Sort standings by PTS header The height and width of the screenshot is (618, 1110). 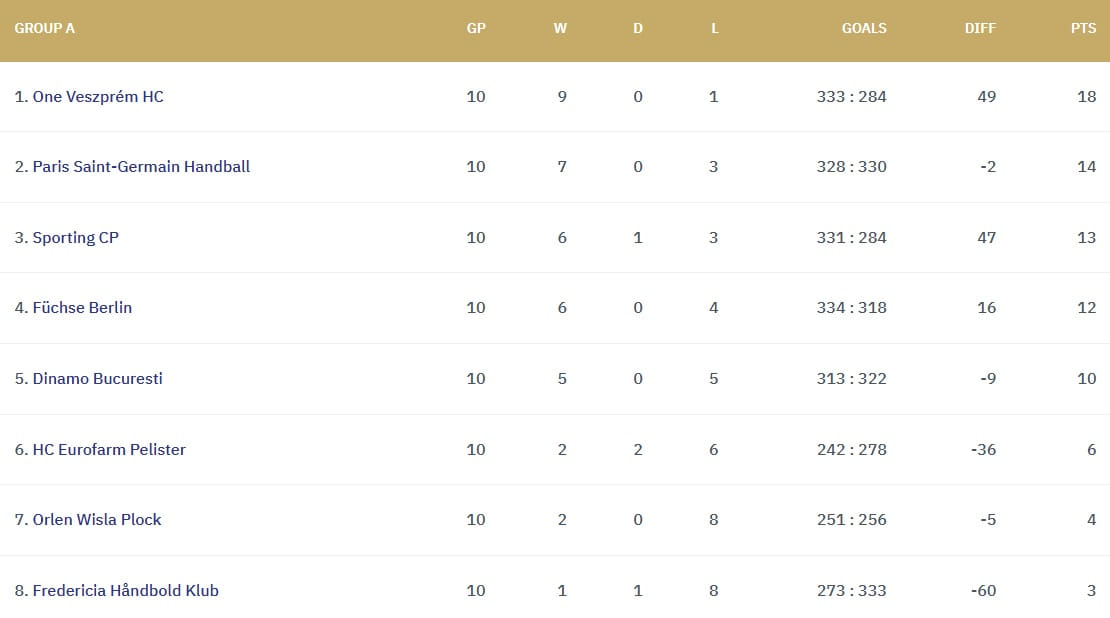(x=1083, y=28)
